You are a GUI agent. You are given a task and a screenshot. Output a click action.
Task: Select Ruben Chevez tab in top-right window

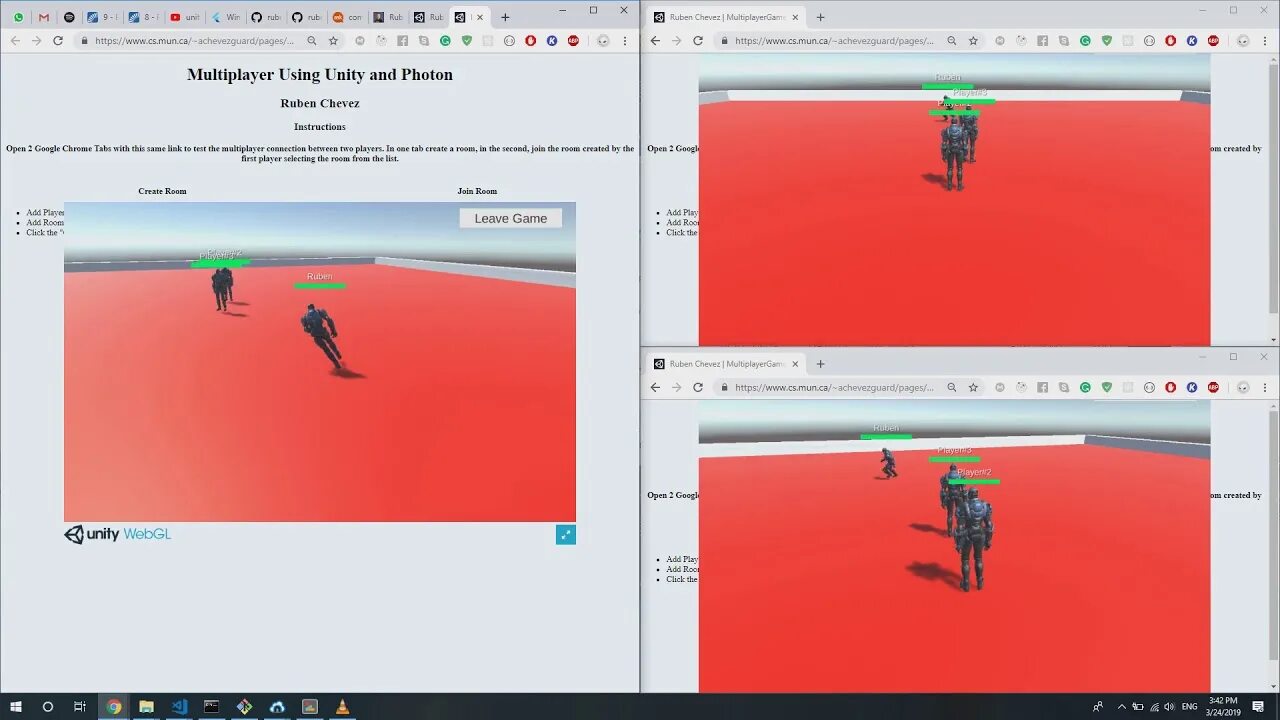coord(727,17)
